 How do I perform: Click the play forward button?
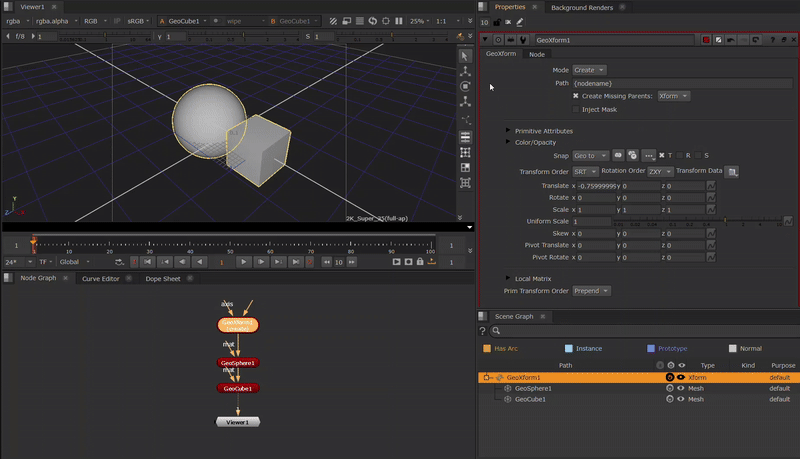[x=242, y=262]
